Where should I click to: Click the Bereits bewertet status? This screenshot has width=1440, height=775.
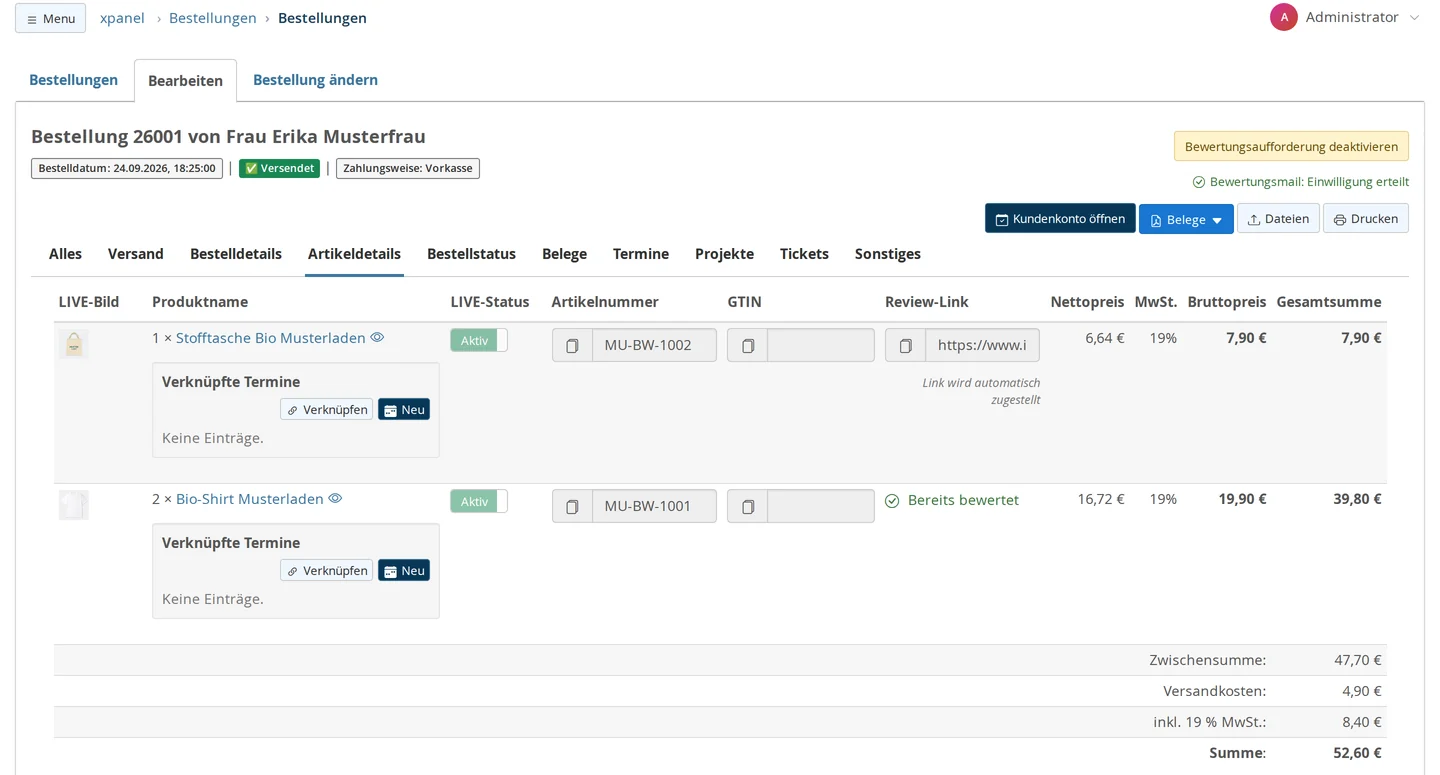click(x=952, y=500)
